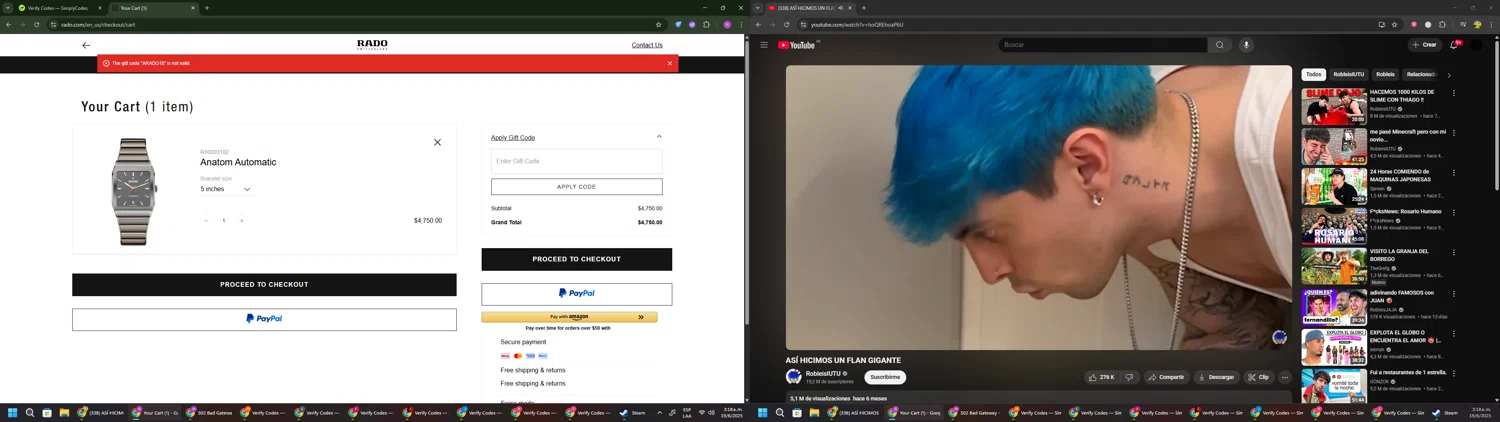
Task: Open the Bracelet size dropdown
Action: tap(226, 189)
